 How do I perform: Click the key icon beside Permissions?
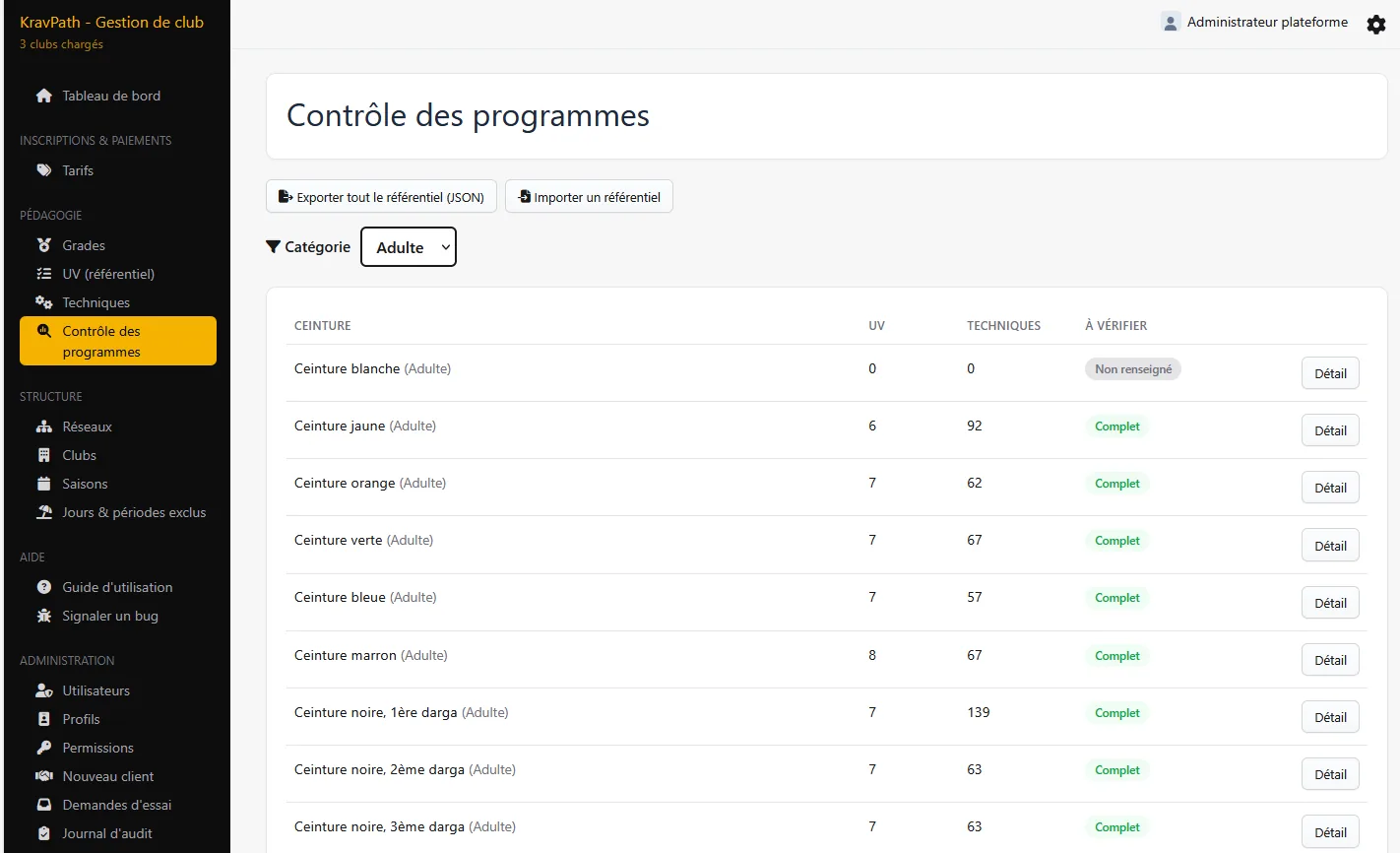43,748
